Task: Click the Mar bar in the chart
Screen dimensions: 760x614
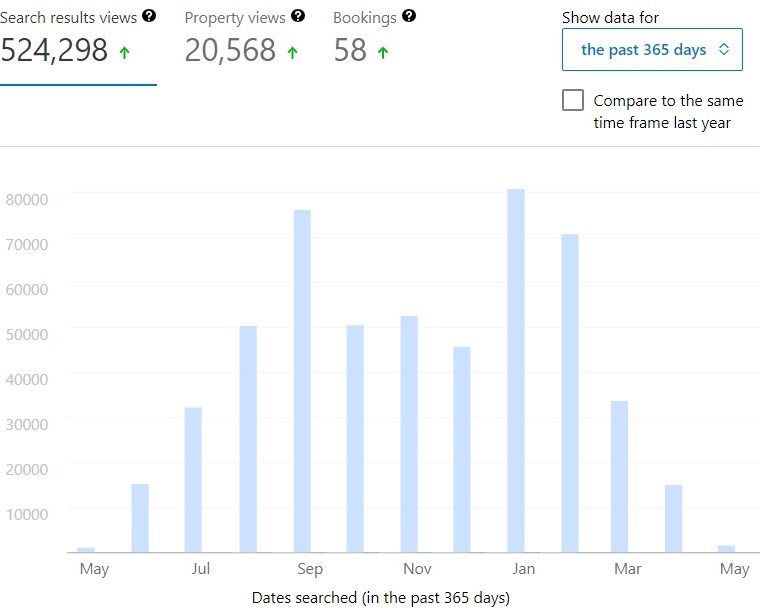Action: click(620, 476)
